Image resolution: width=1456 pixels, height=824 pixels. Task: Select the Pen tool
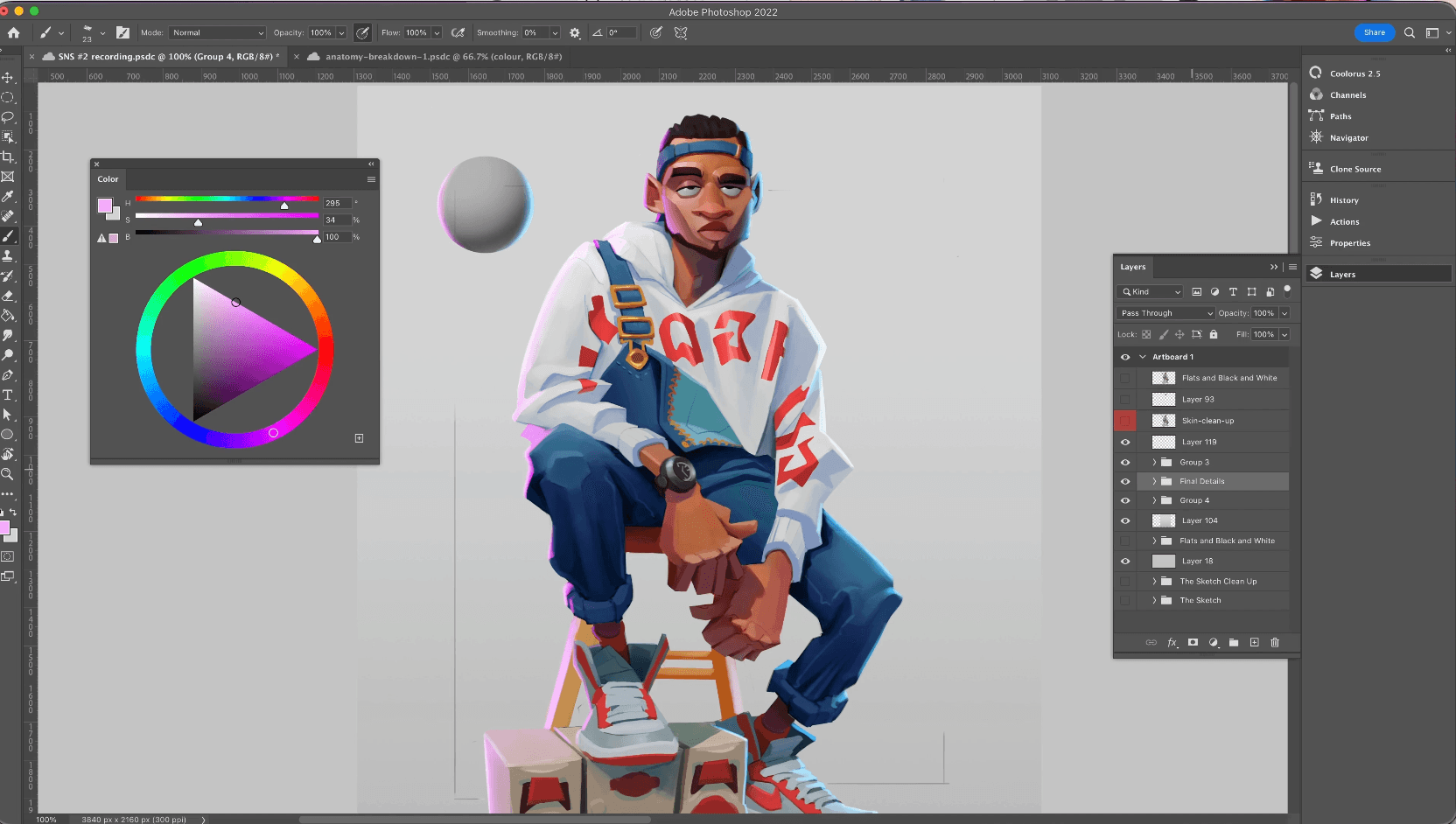click(8, 375)
